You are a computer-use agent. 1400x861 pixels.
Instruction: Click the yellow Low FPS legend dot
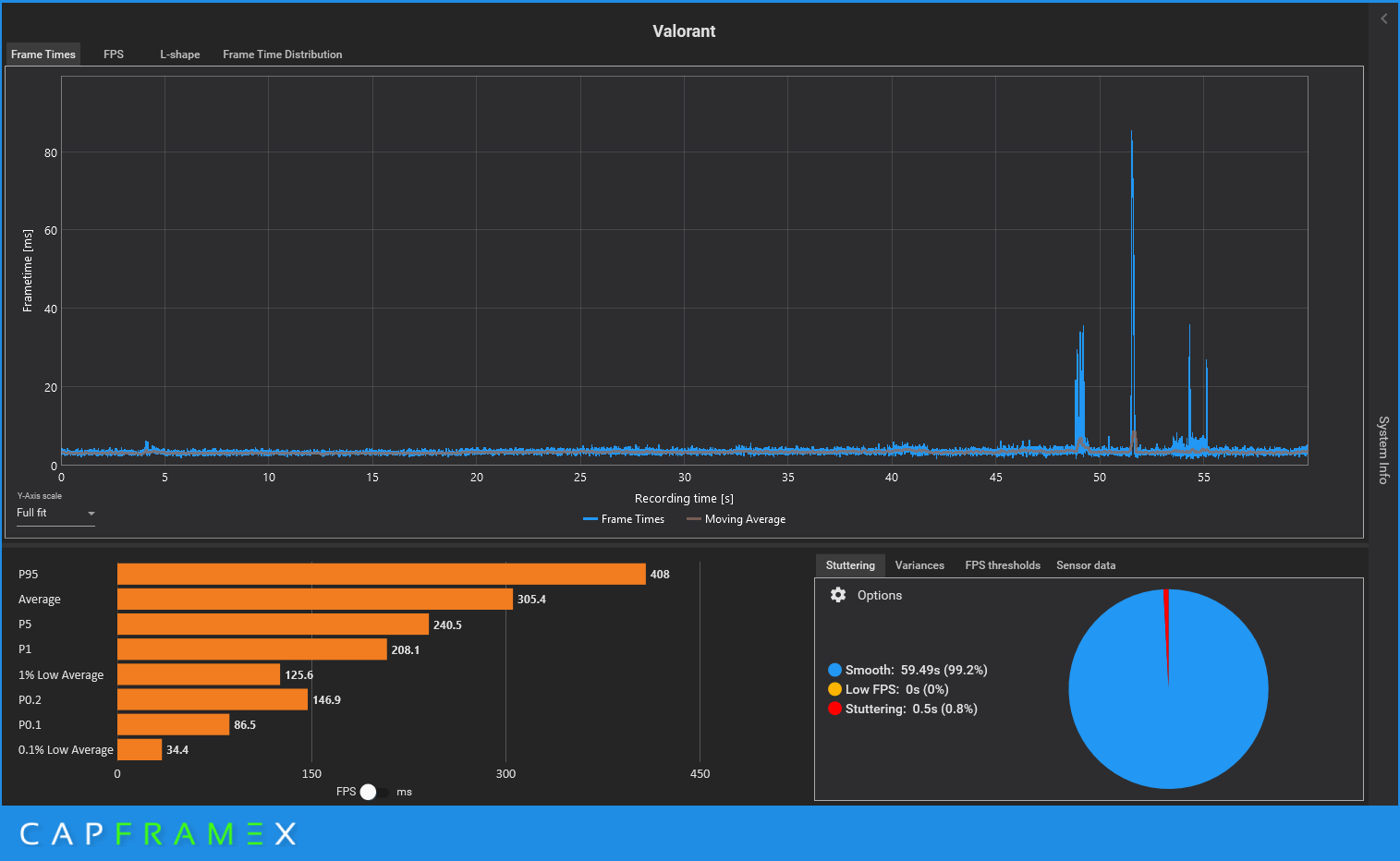pyautogui.click(x=834, y=689)
